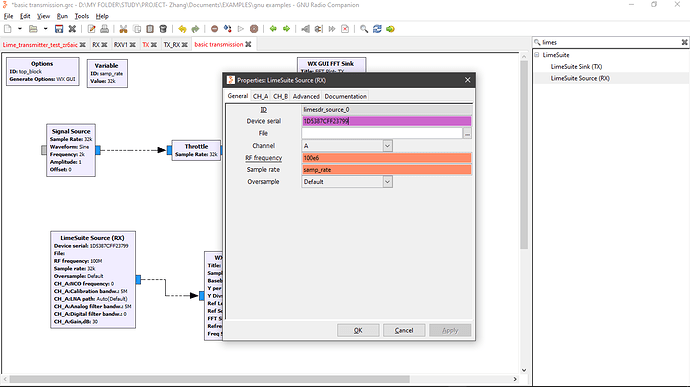Expand the Oversample dropdown
The image size is (690, 387).
click(387, 182)
